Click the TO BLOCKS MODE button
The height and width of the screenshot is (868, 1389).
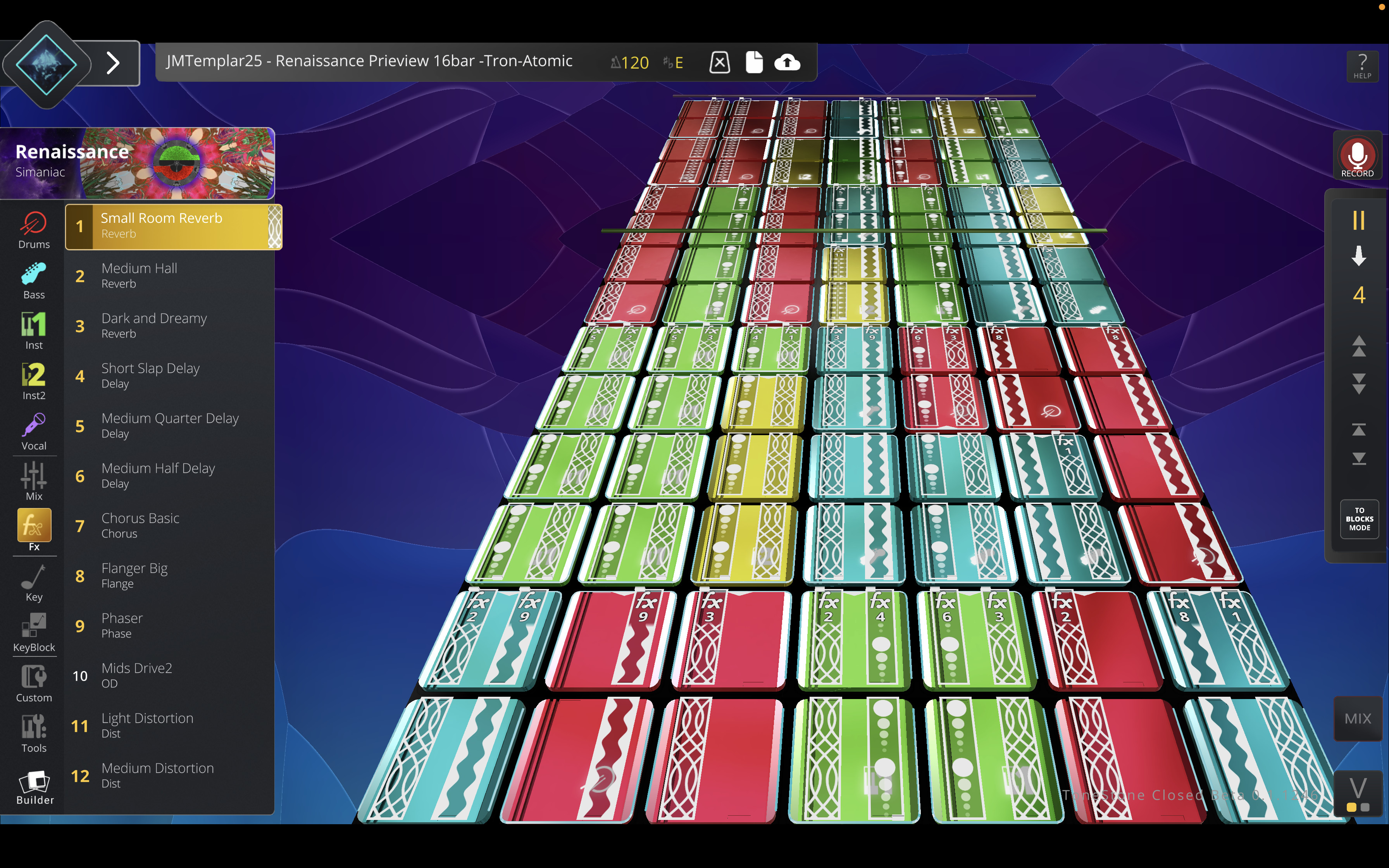[1359, 519]
